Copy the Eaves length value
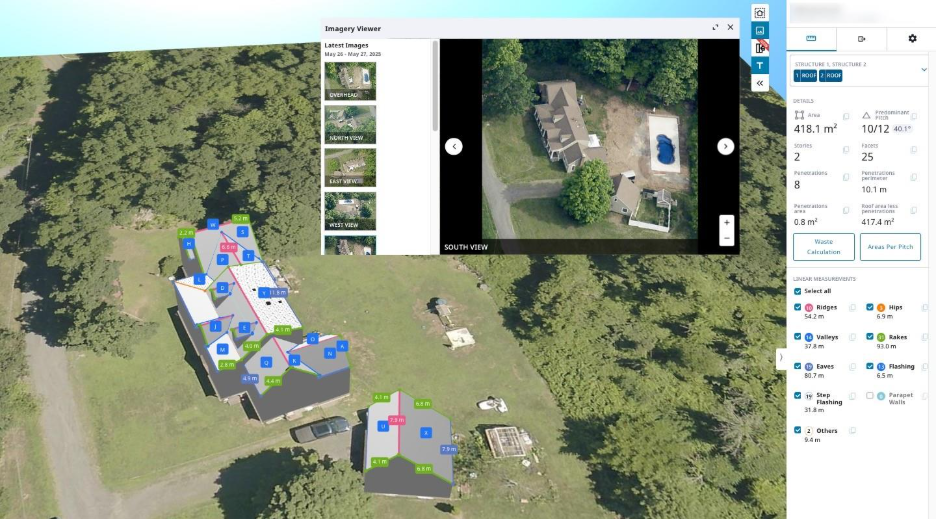Viewport: 936px width, 519px height. pos(852,367)
